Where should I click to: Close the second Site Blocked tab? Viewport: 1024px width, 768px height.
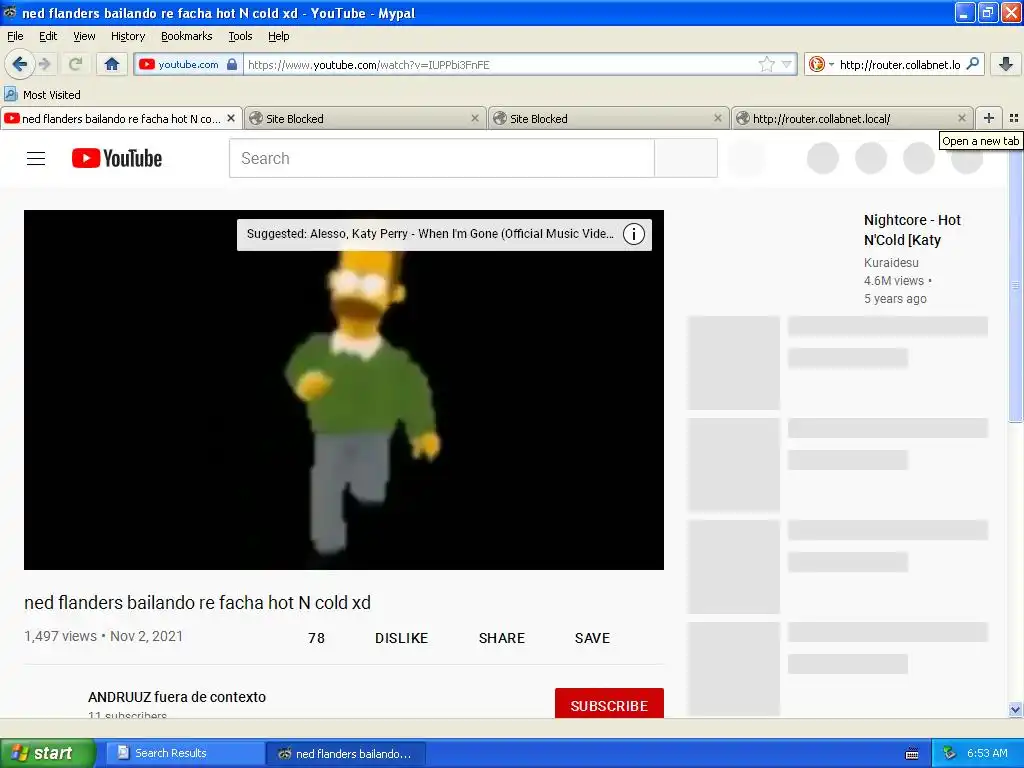click(x=718, y=118)
